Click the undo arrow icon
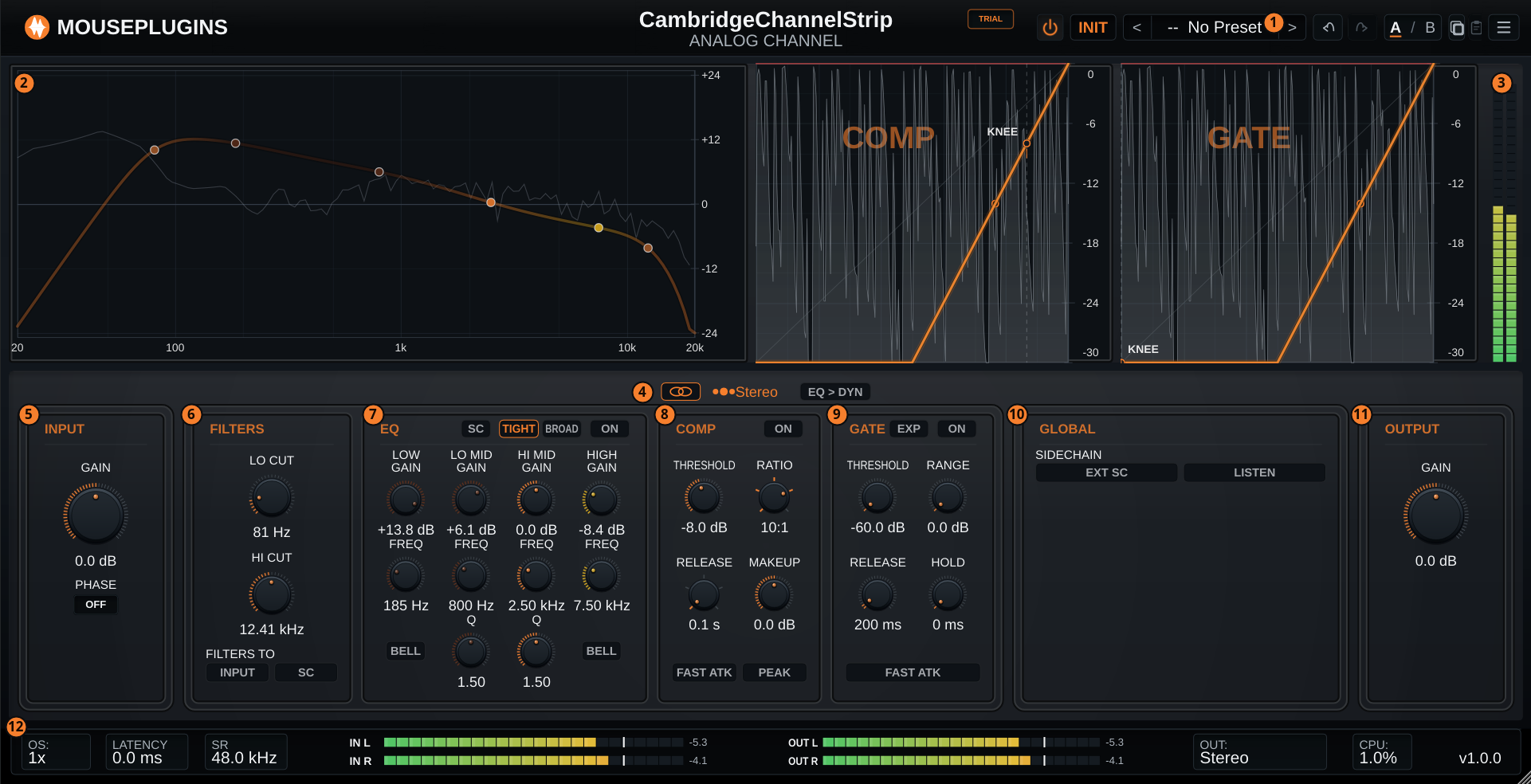 (x=1329, y=28)
